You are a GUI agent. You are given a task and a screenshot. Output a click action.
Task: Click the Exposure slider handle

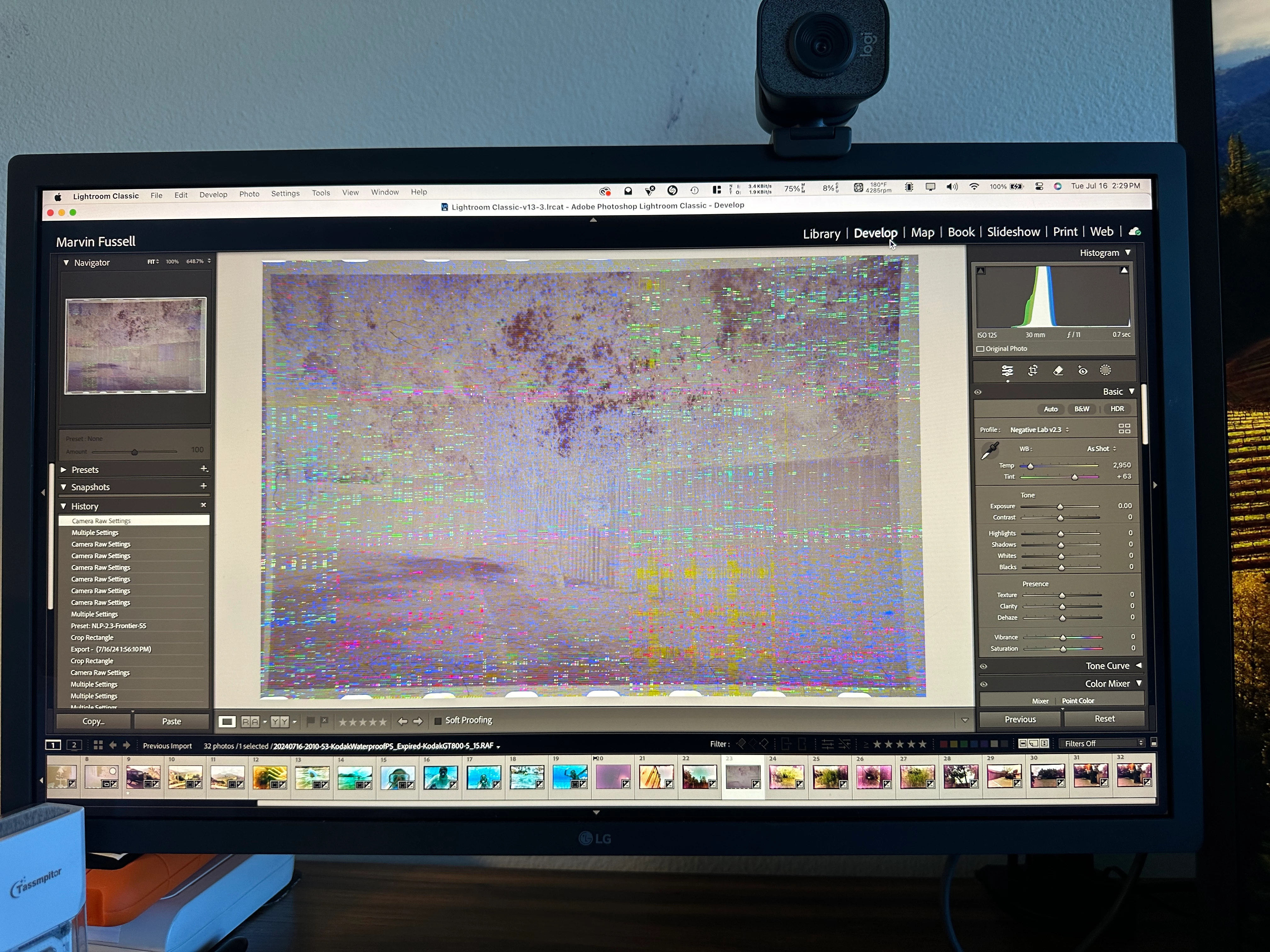(x=1060, y=507)
